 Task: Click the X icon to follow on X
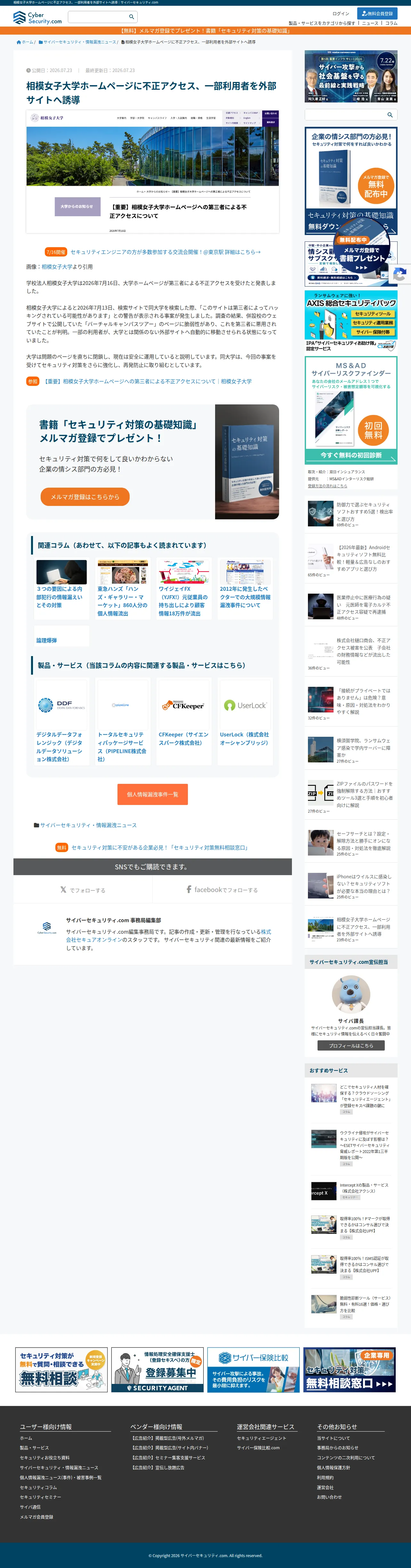click(63, 890)
